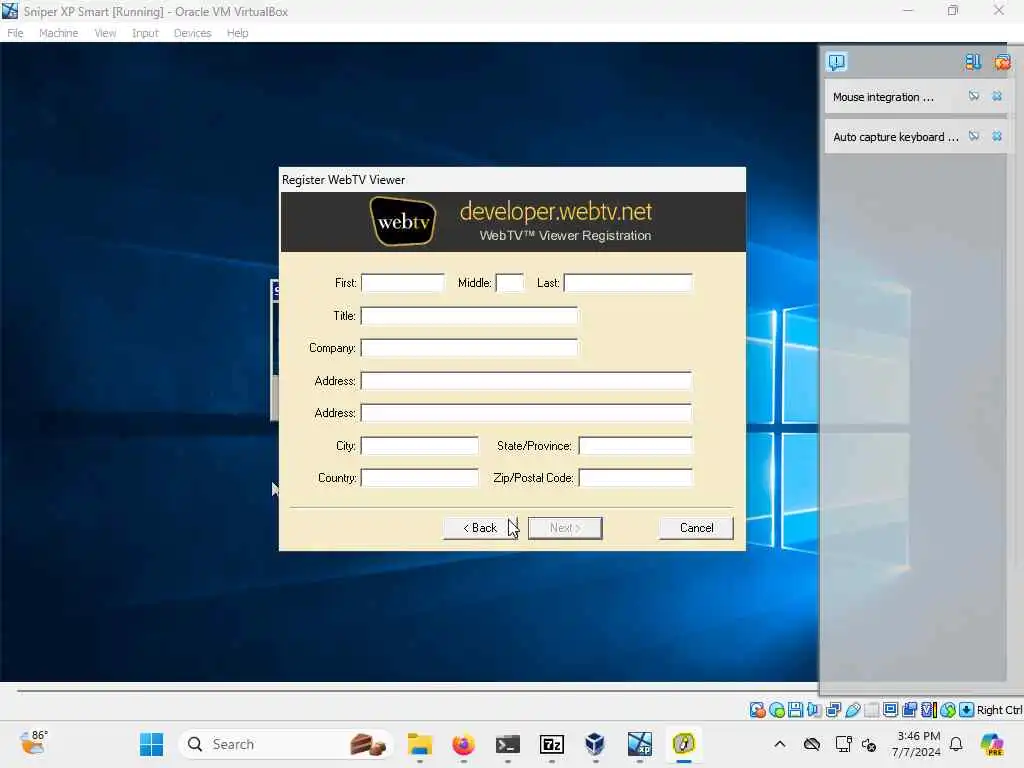Click the Last name input field
Screen dimensions: 1024x768
pyautogui.click(x=628, y=283)
